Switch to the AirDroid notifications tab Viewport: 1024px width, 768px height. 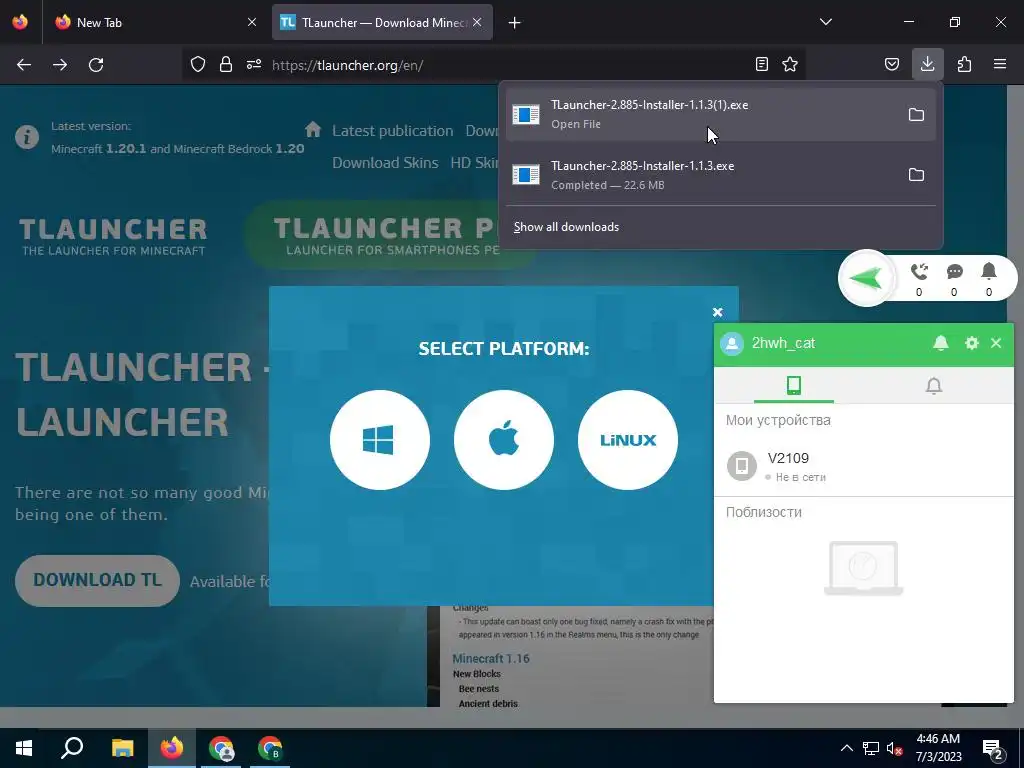coord(934,385)
